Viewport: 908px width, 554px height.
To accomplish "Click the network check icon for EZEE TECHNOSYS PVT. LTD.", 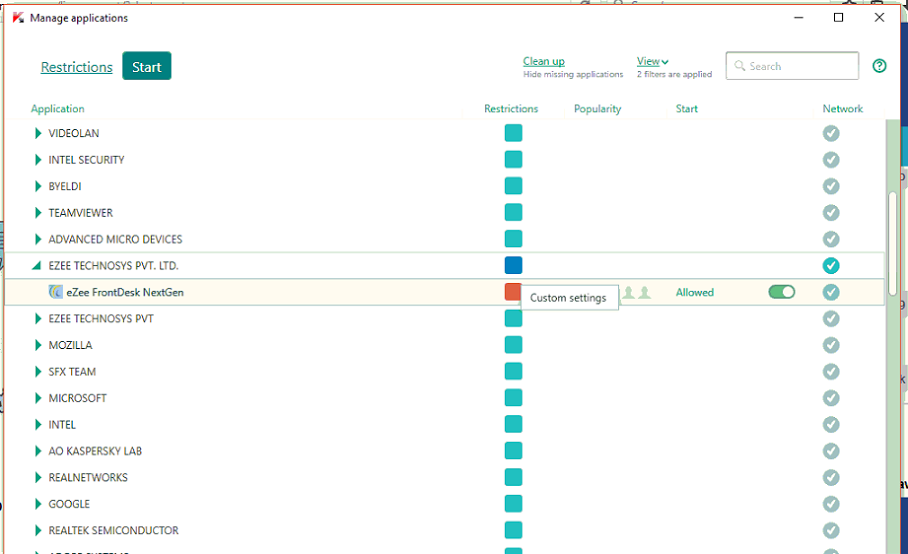I will point(831,266).
